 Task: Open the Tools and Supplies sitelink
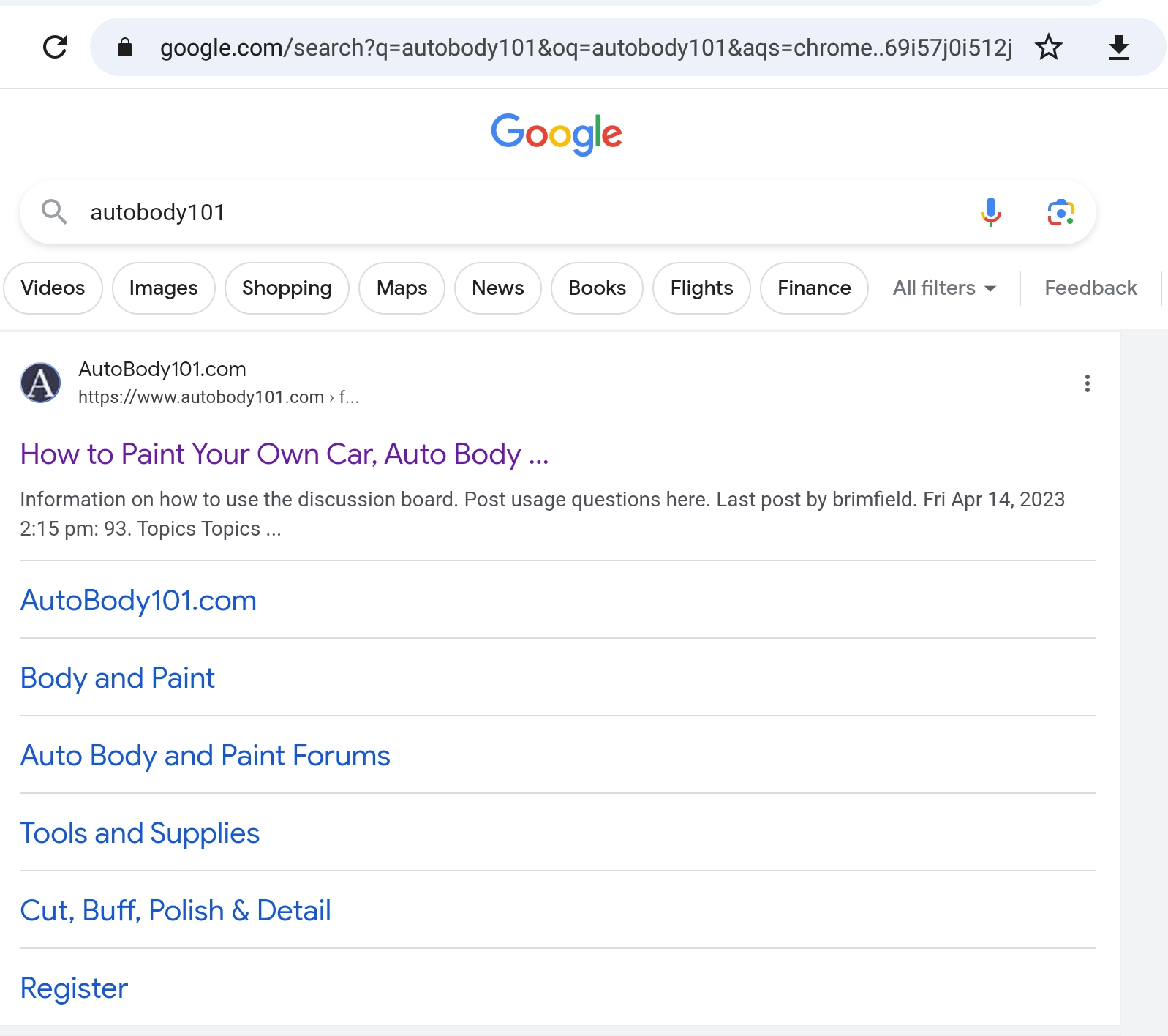140,833
